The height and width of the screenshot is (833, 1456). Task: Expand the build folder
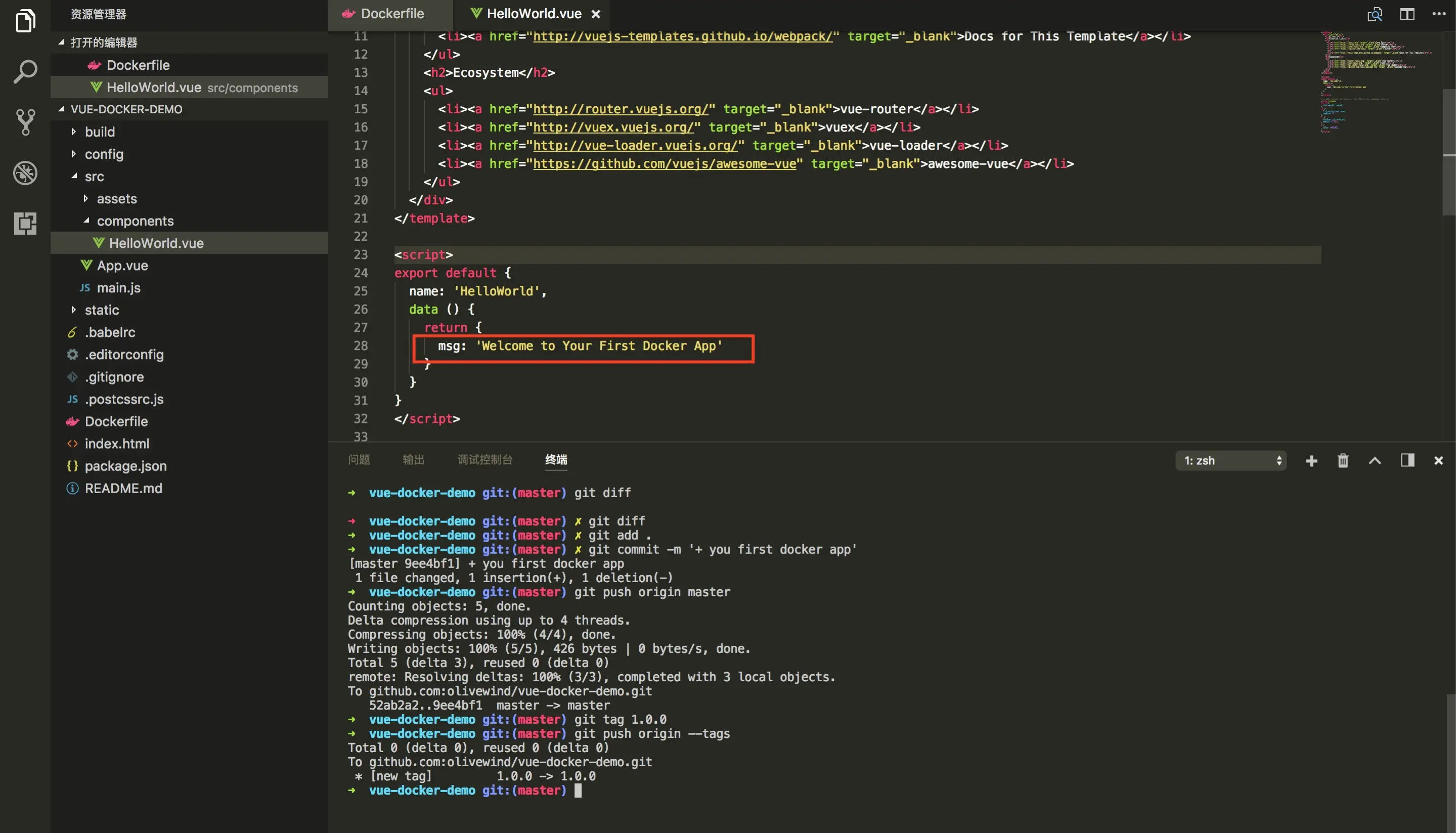pyautogui.click(x=73, y=131)
